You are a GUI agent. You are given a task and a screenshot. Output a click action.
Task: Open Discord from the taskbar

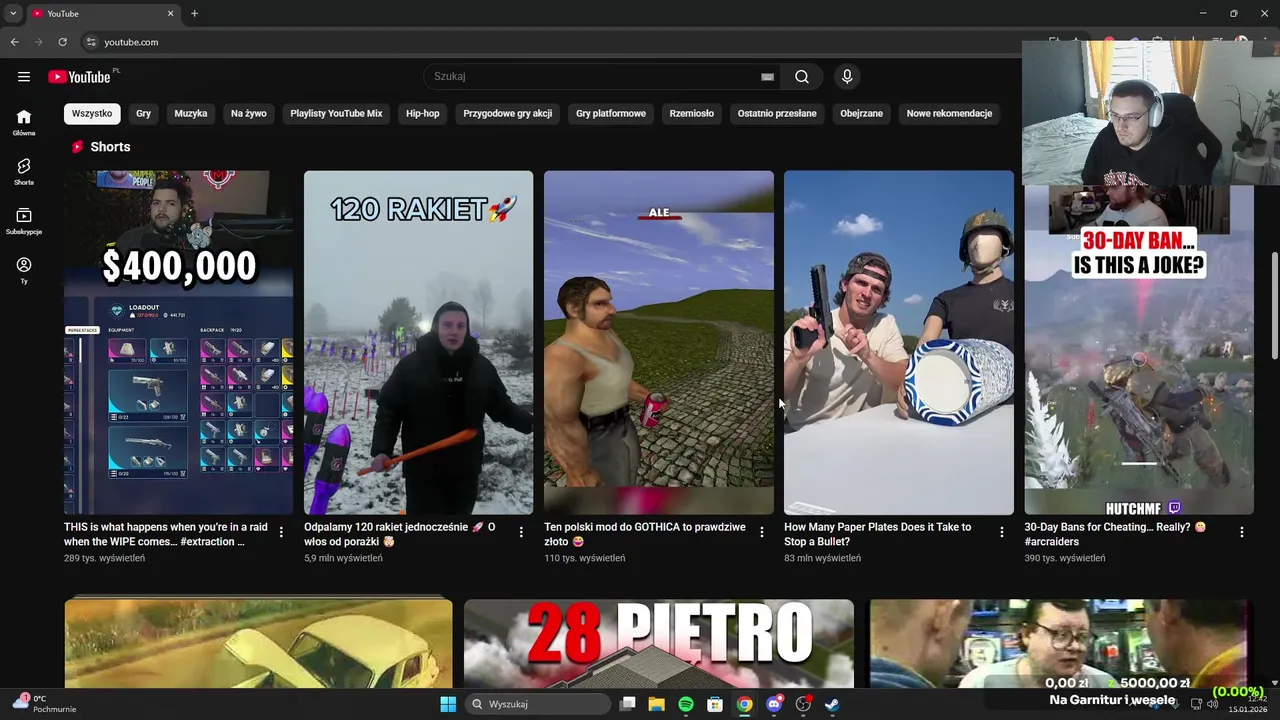click(773, 704)
